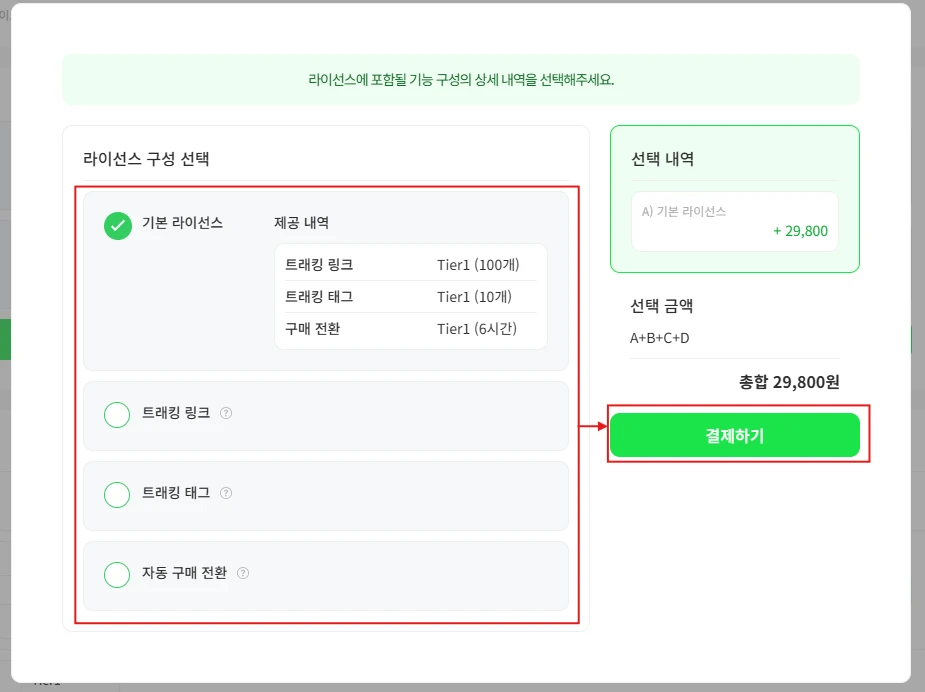This screenshot has height=692, width=925.
Task: Click the green instruction banner at top
Action: pos(461,80)
